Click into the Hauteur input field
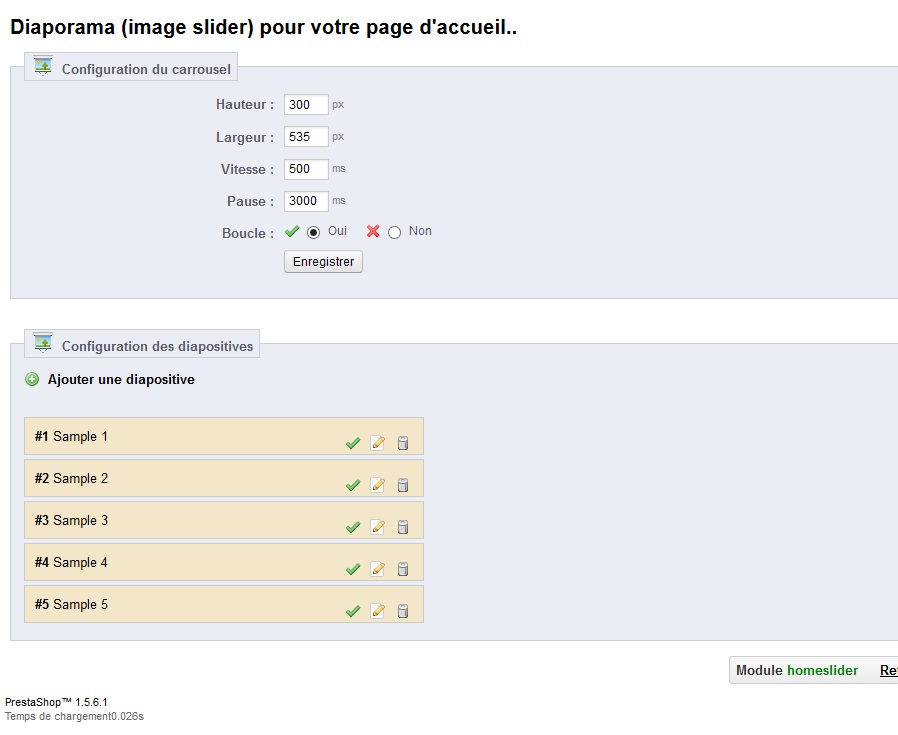The image size is (898, 735). (306, 105)
